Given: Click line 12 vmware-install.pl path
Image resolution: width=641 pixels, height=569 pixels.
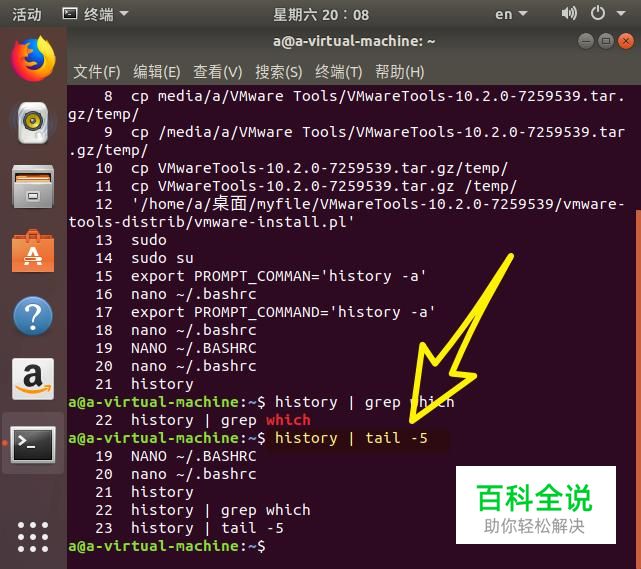Looking at the screenshot, I should click(347, 213).
